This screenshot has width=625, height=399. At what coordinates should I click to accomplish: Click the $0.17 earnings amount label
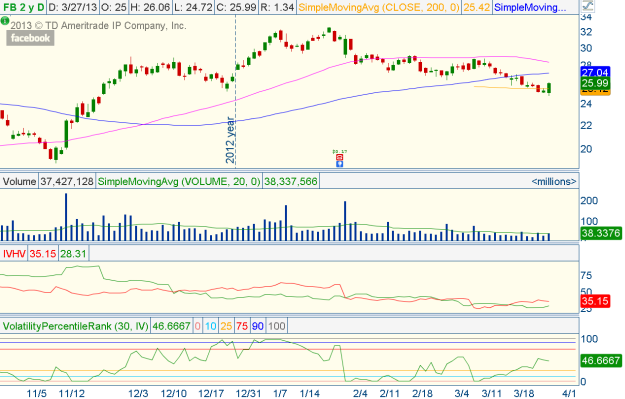(x=340, y=152)
